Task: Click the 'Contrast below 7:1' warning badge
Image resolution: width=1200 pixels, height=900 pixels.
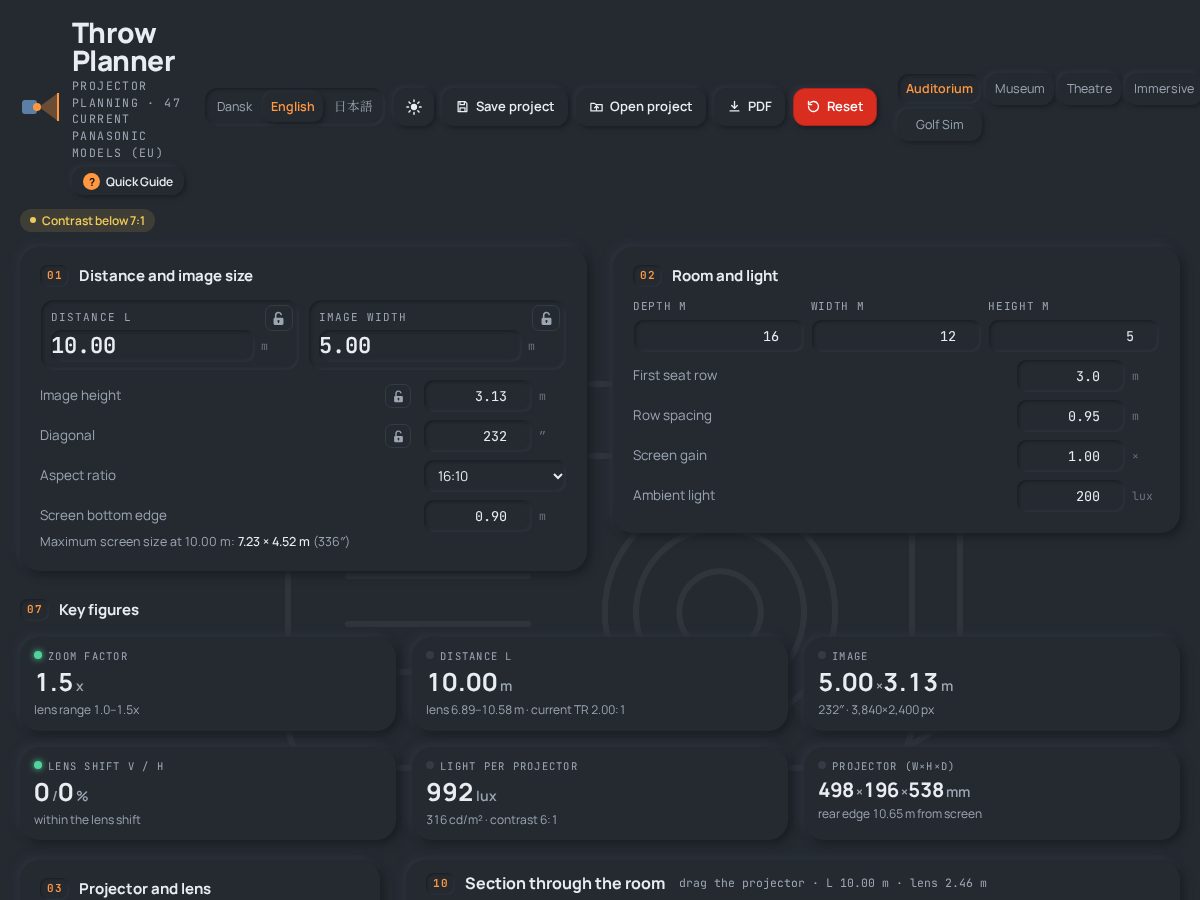Action: tap(87, 221)
